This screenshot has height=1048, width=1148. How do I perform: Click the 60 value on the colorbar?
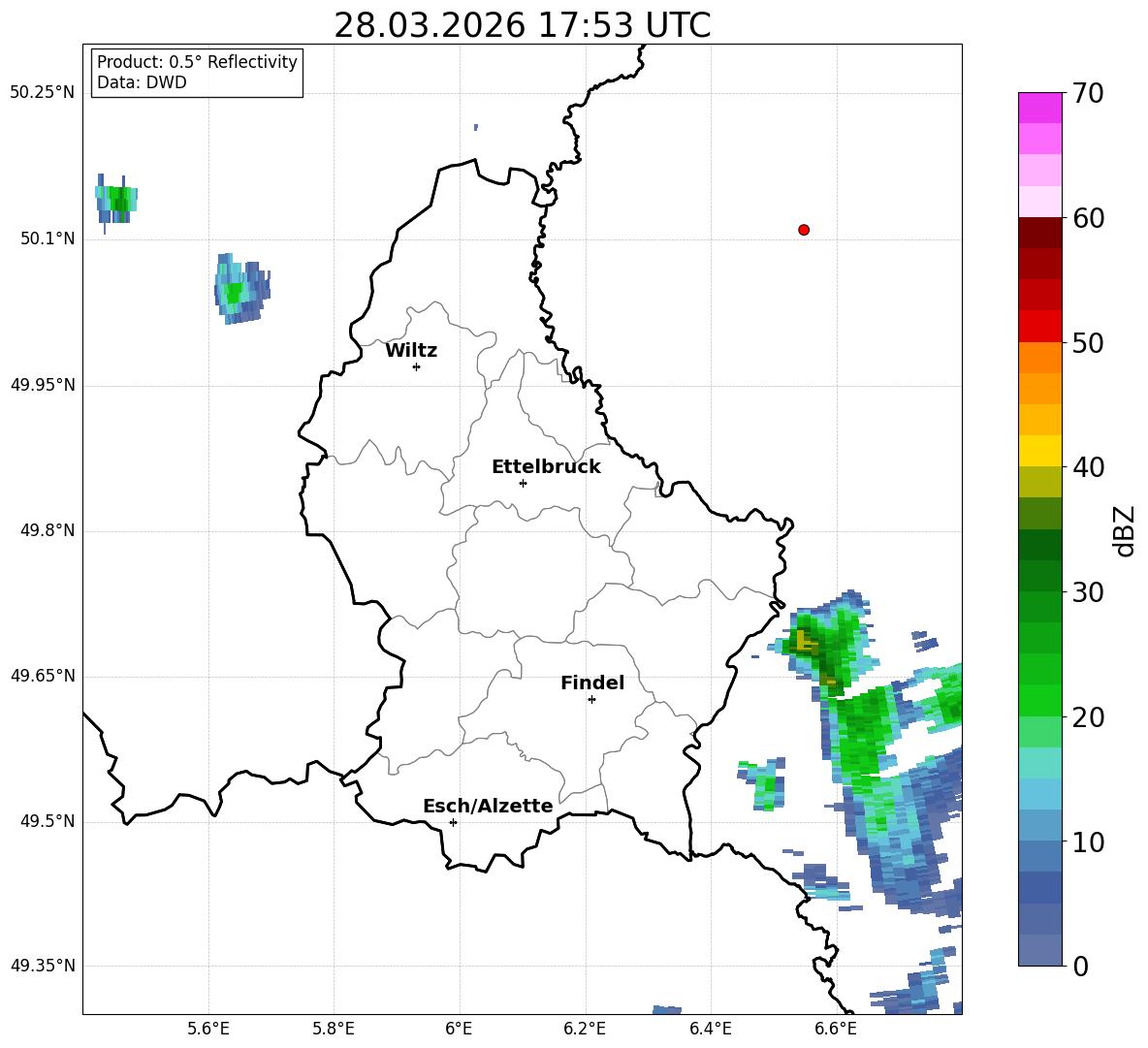coord(1088,218)
